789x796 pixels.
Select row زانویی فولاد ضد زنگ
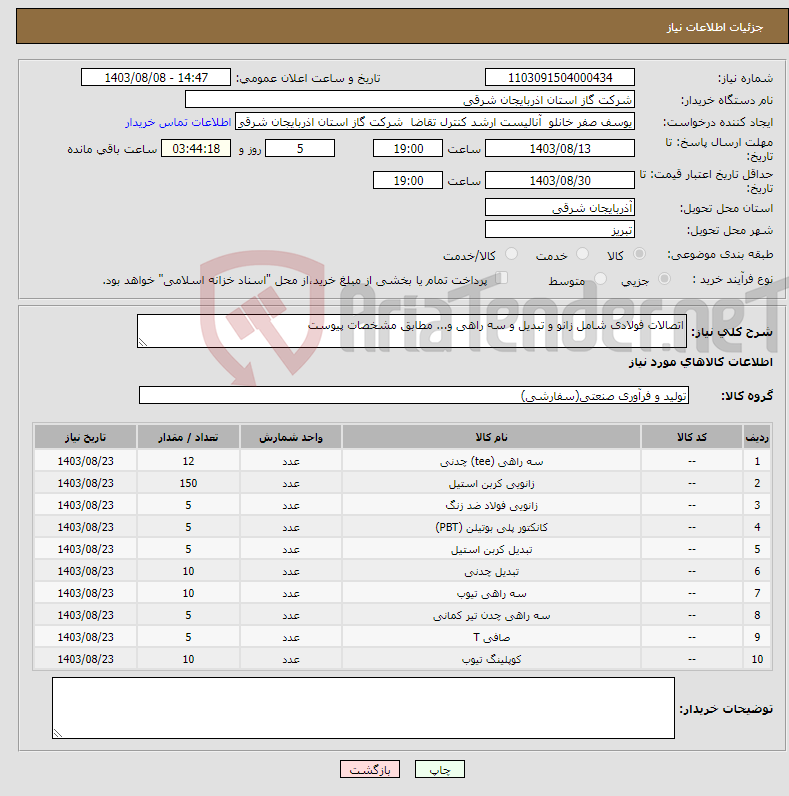pos(403,505)
